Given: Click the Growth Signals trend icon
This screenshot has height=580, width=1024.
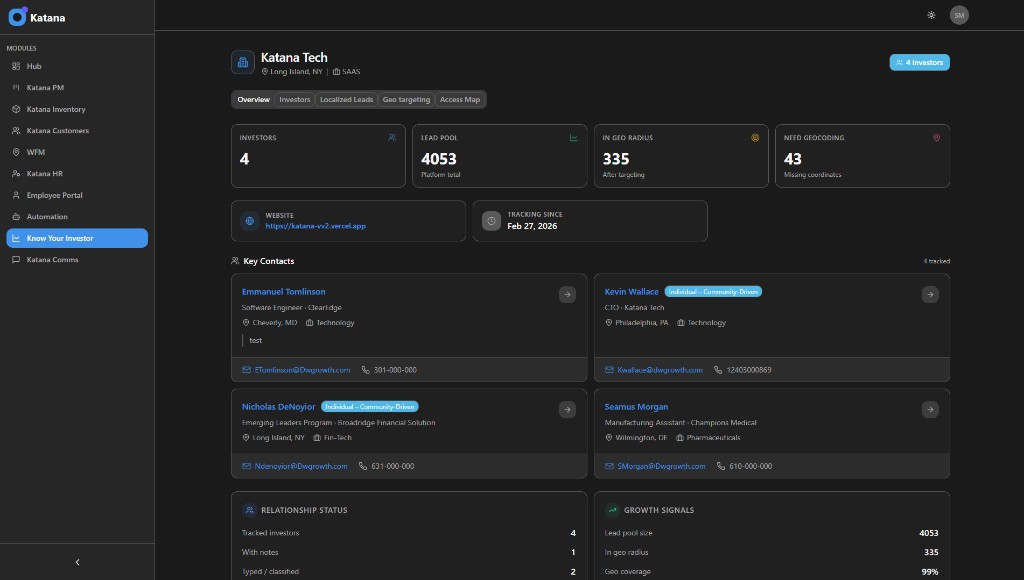Looking at the screenshot, I should click(x=612, y=510).
